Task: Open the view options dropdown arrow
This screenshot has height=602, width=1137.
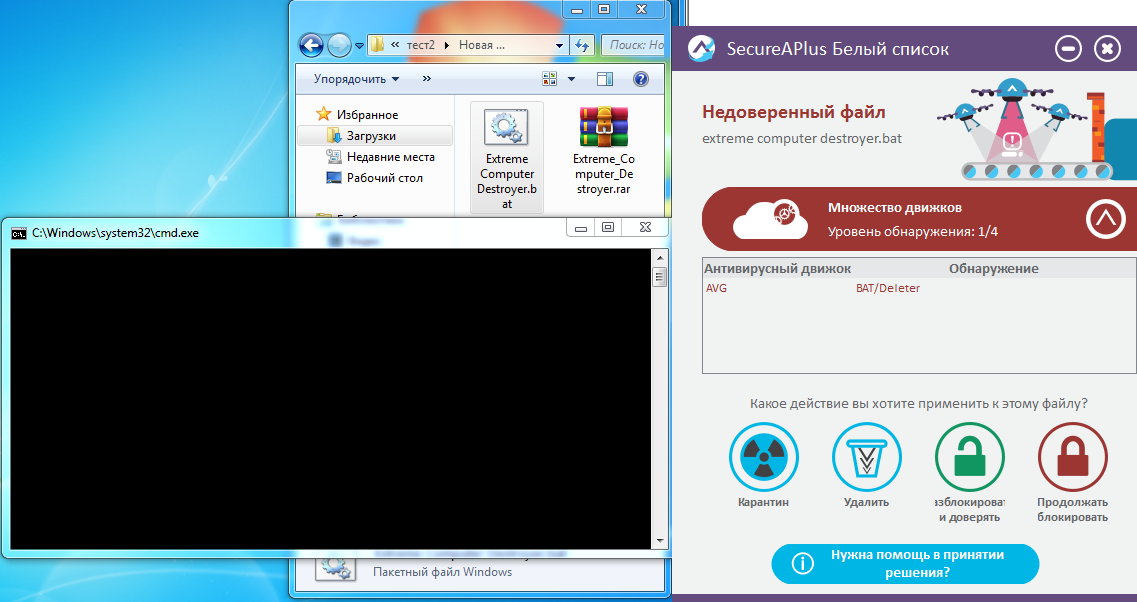Action: point(571,78)
